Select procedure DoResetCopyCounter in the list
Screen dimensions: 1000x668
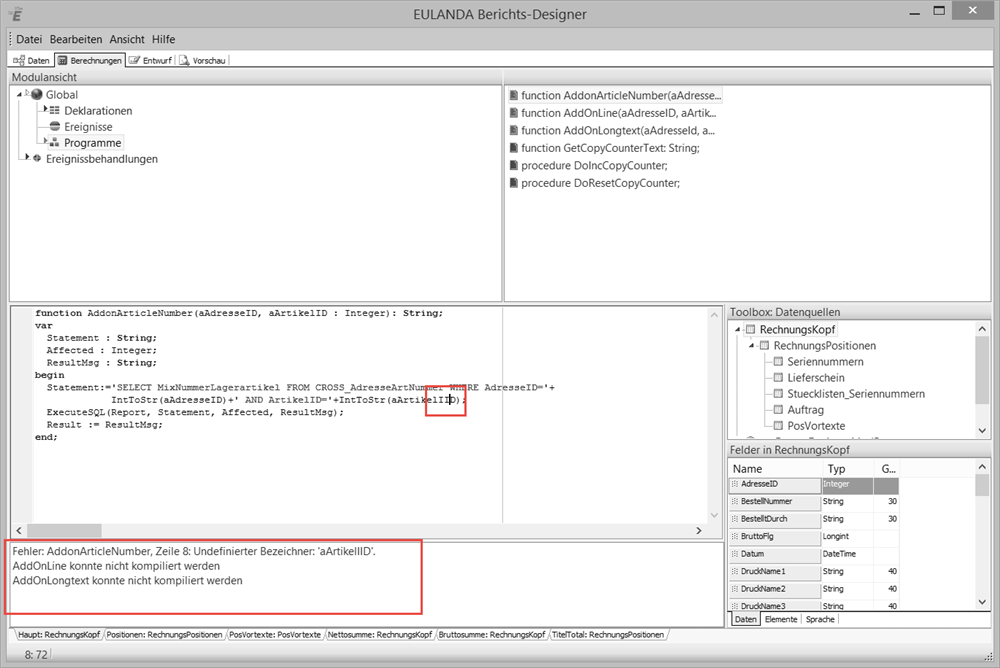600,183
